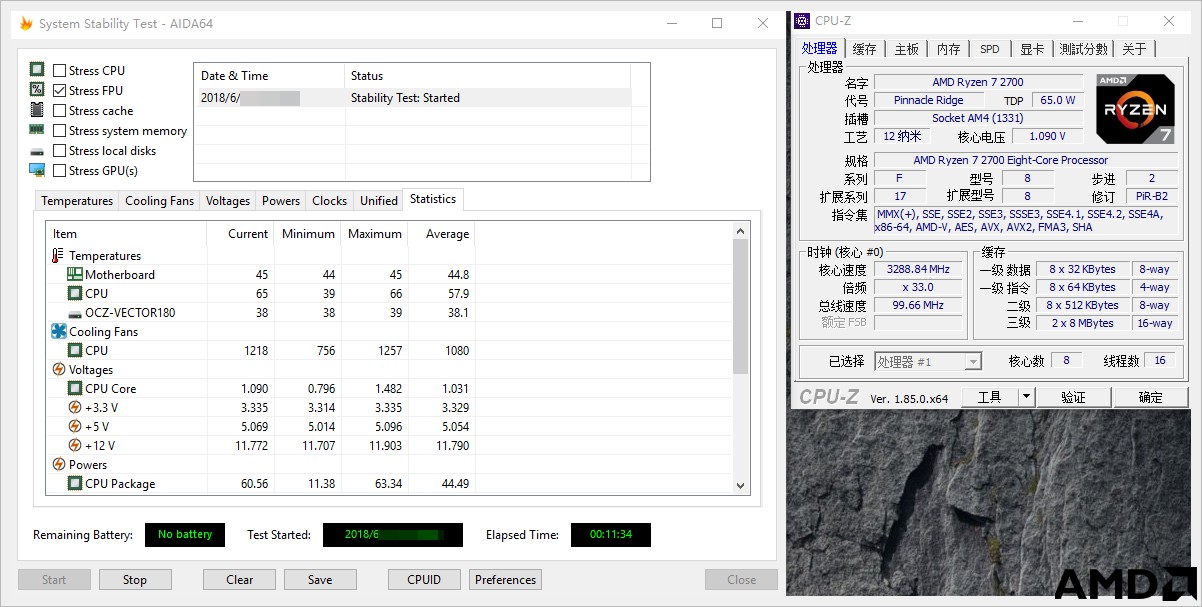The width and height of the screenshot is (1202, 607).
Task: Switch to the Temperatures tab
Action: tap(77, 201)
